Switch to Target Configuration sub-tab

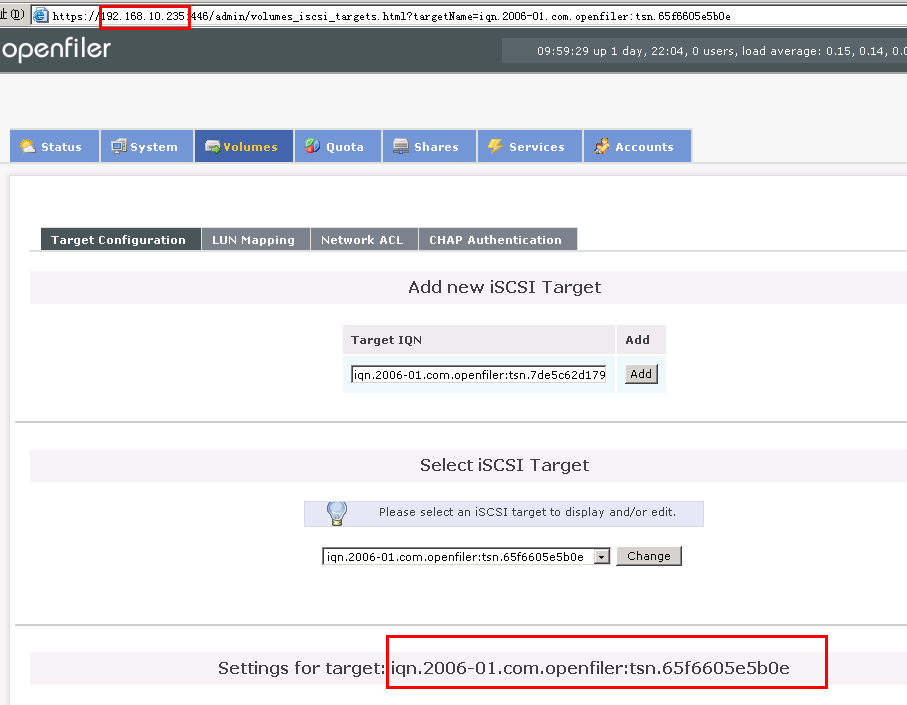(121, 239)
